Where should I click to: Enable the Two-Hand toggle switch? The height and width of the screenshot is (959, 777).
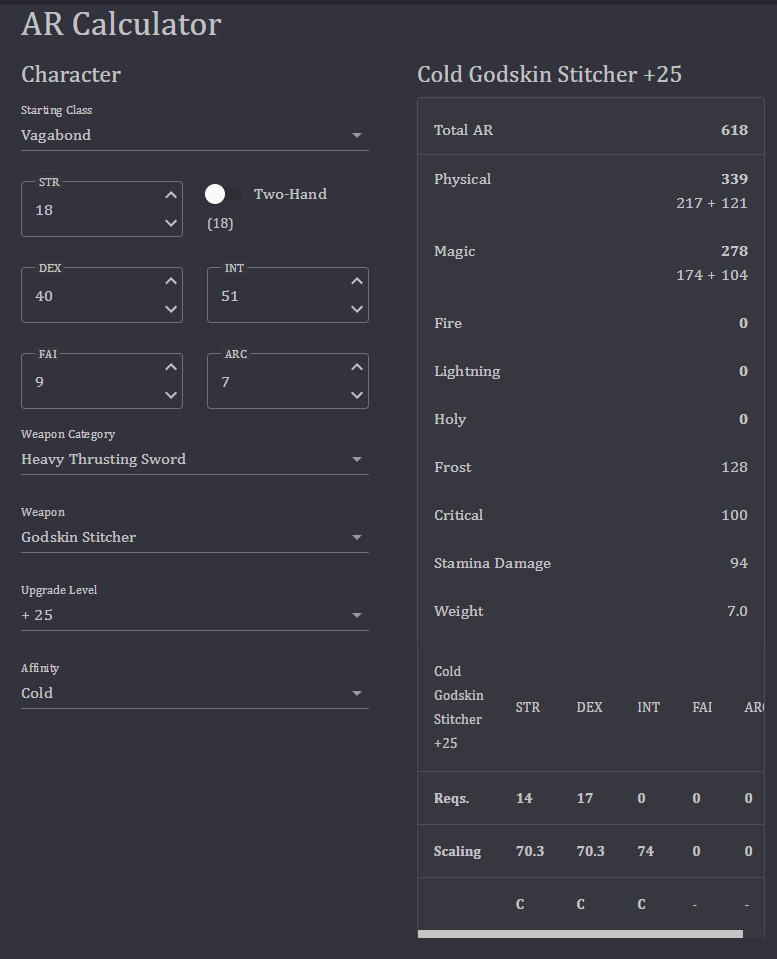[x=223, y=194]
